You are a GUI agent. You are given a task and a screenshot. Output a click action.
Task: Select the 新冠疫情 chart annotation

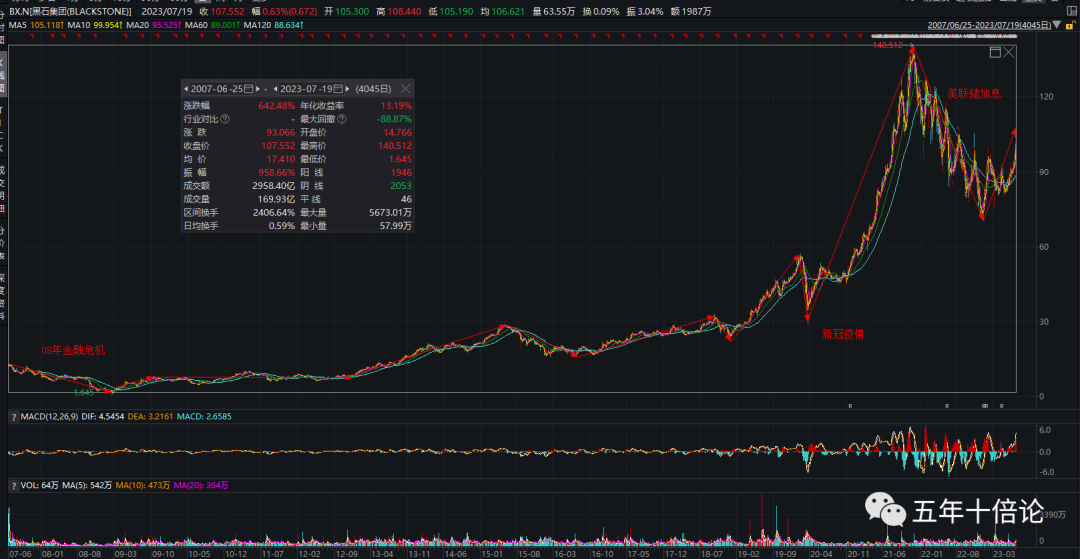[843, 334]
